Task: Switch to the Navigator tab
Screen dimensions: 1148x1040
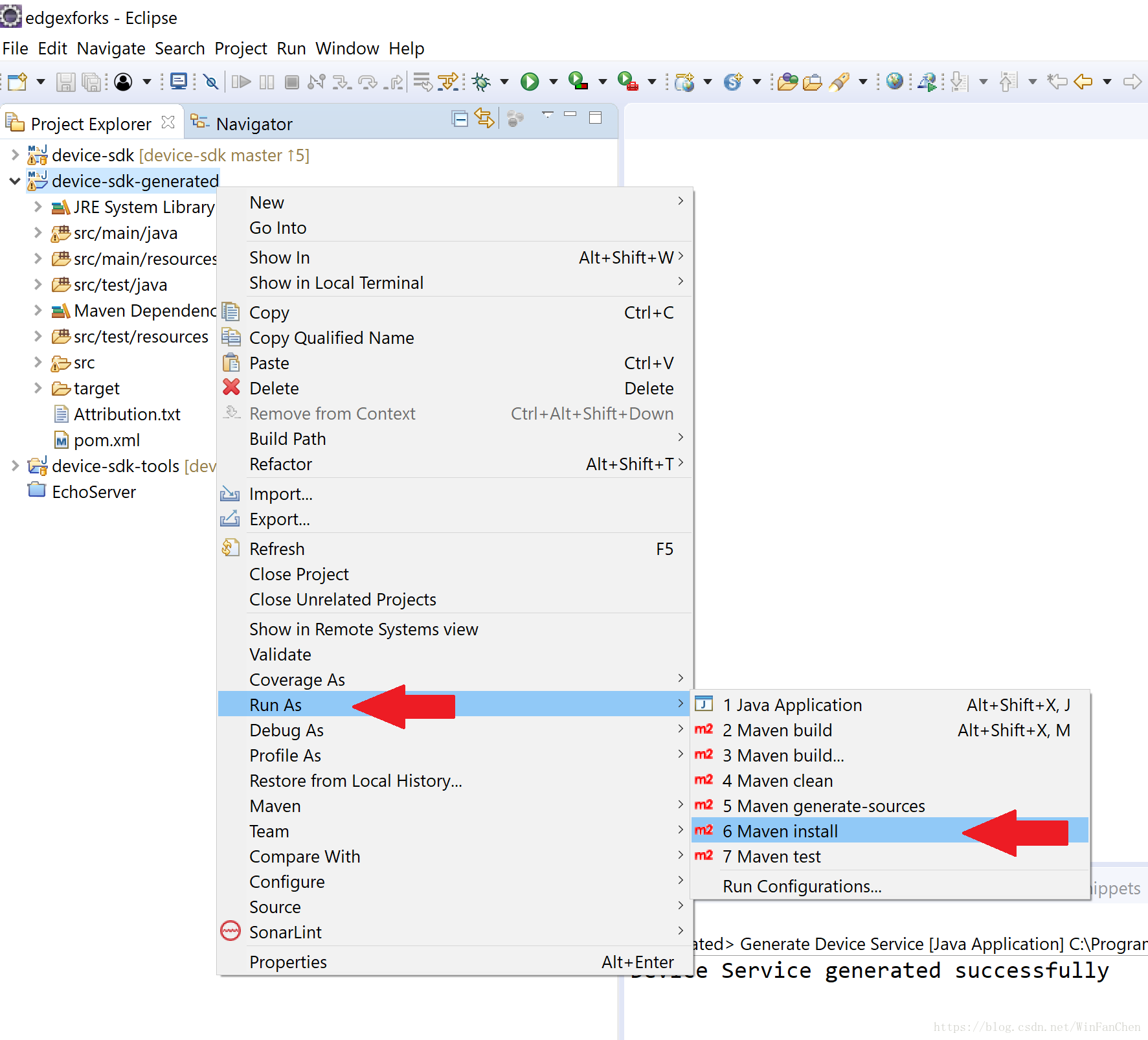Action: pyautogui.click(x=242, y=123)
